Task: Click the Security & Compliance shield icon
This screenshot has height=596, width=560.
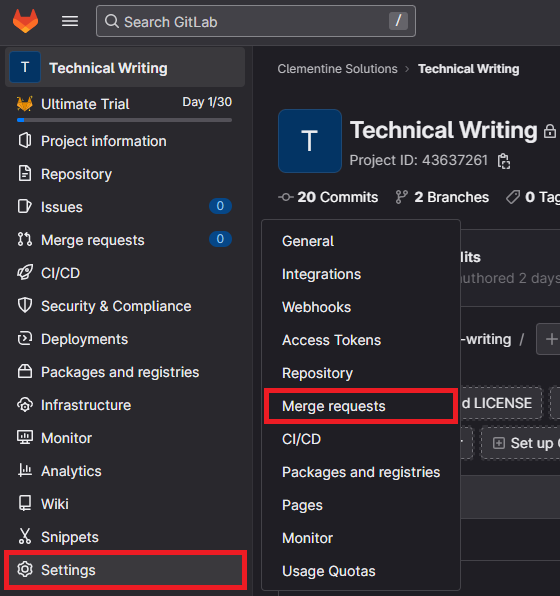Action: point(25,305)
